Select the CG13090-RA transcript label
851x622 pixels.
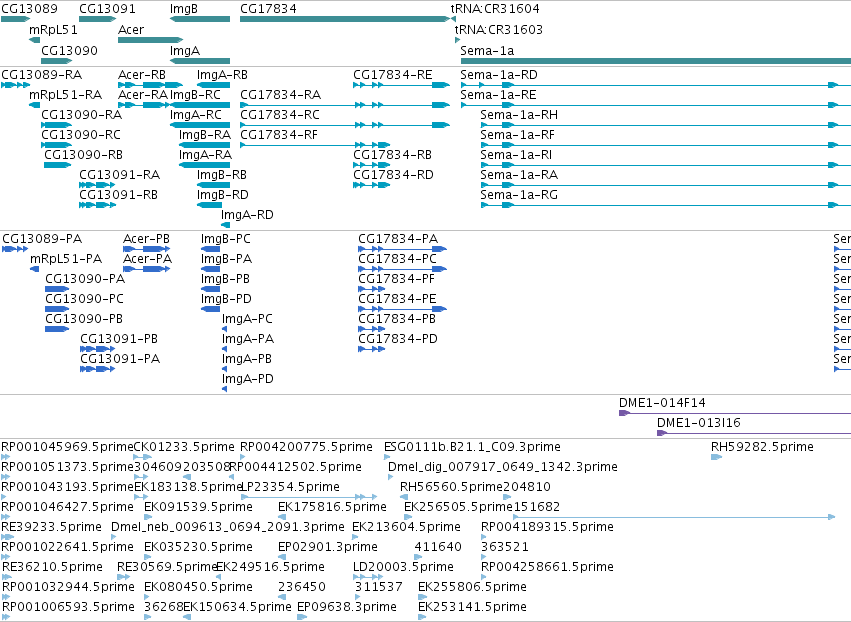pyautogui.click(x=81, y=115)
